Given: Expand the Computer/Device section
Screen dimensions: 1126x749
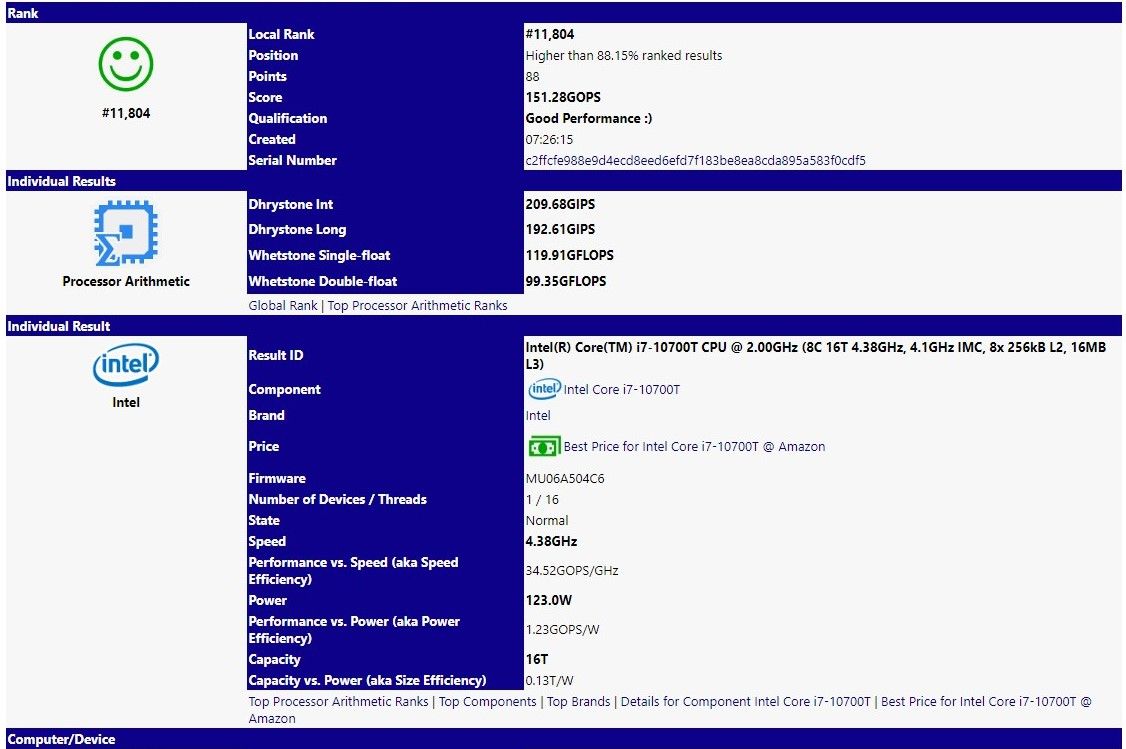Looking at the screenshot, I should tap(62, 739).
